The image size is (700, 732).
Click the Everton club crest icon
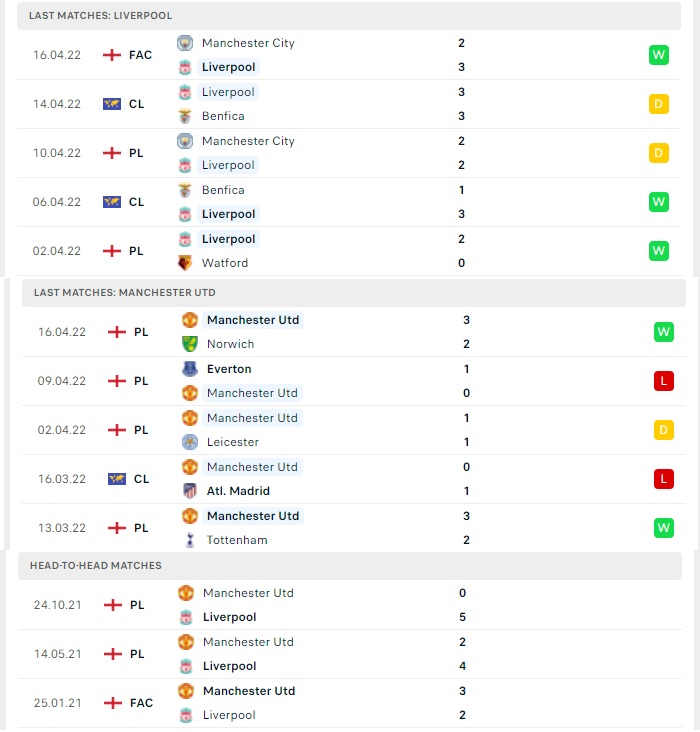pos(190,369)
